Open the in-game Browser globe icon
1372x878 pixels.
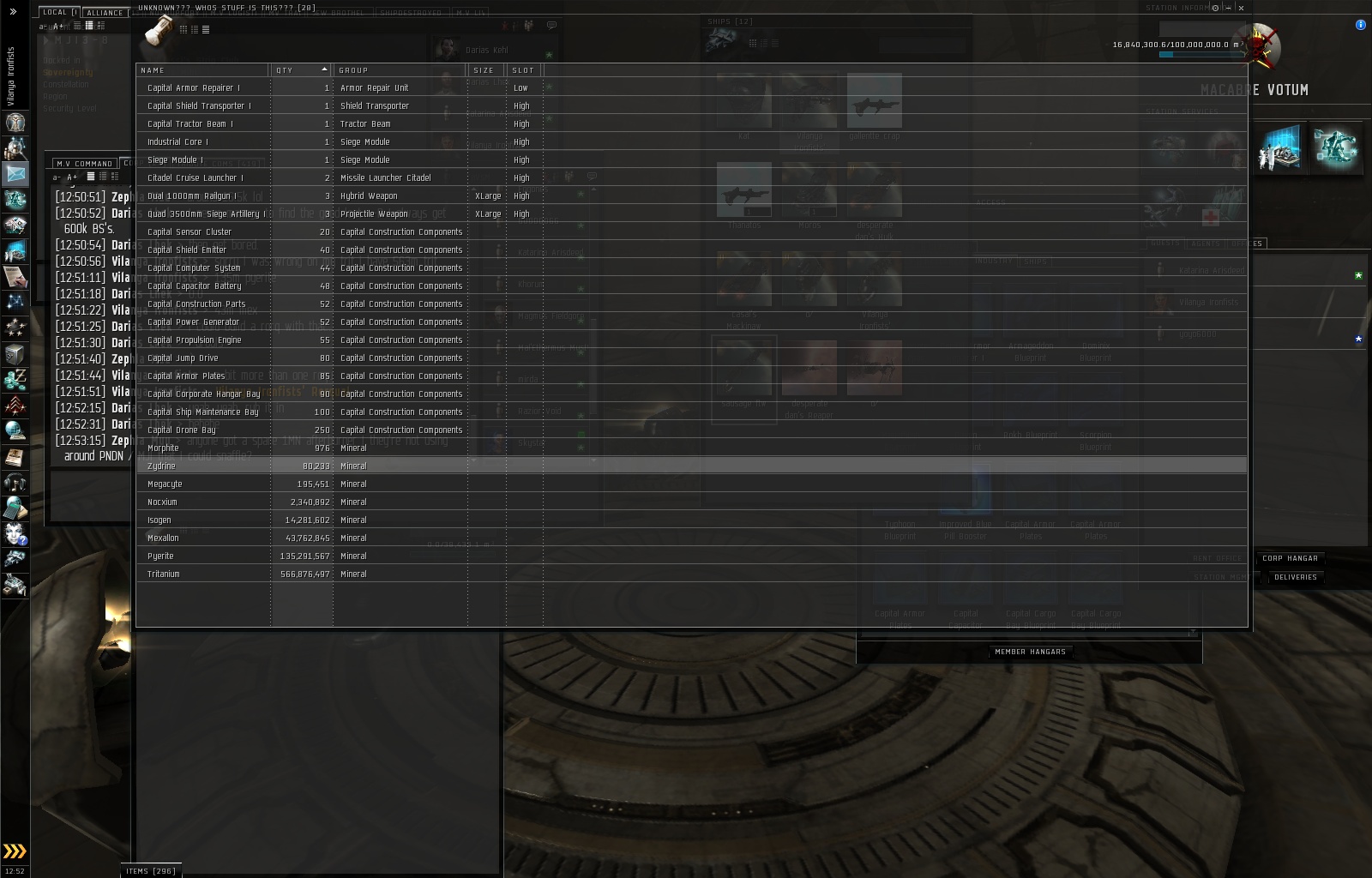[x=15, y=431]
